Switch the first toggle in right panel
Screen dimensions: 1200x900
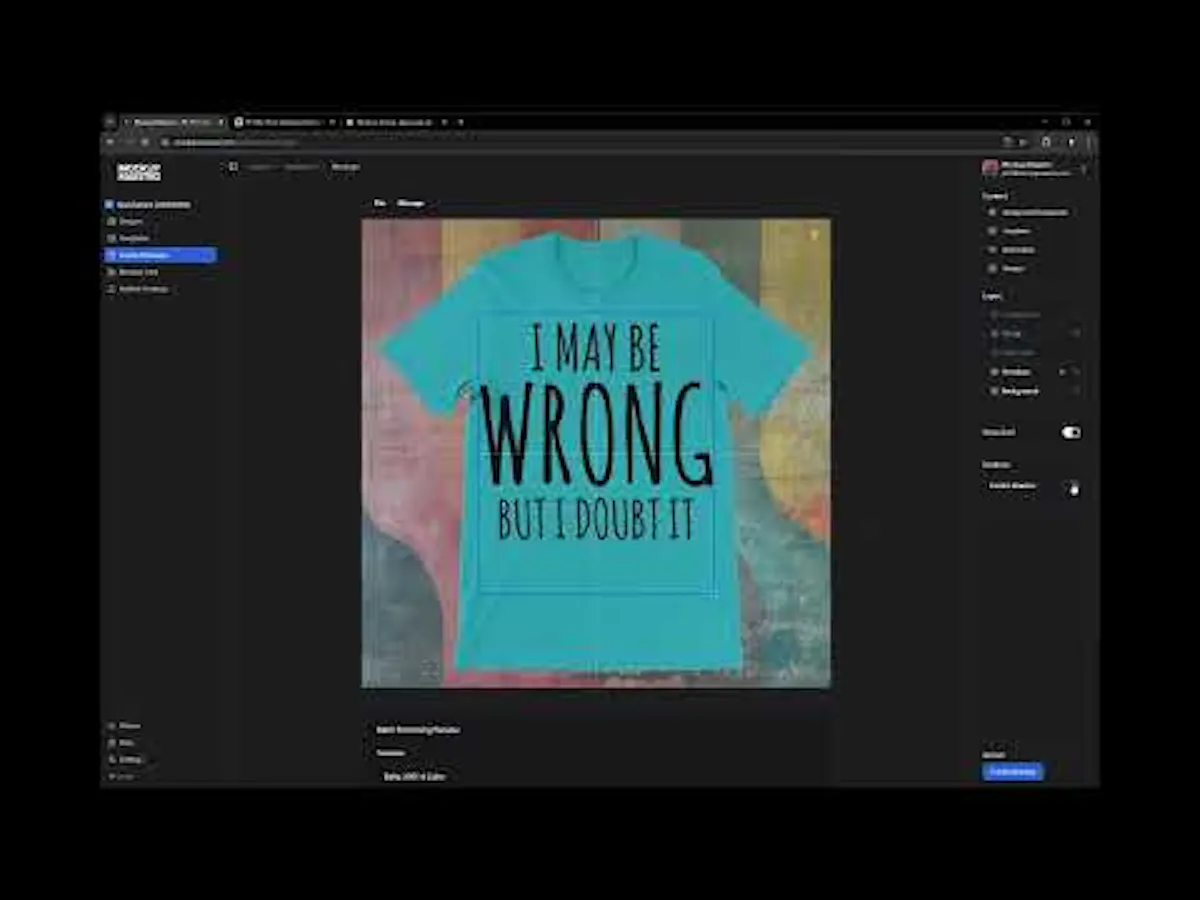[x=1071, y=432]
